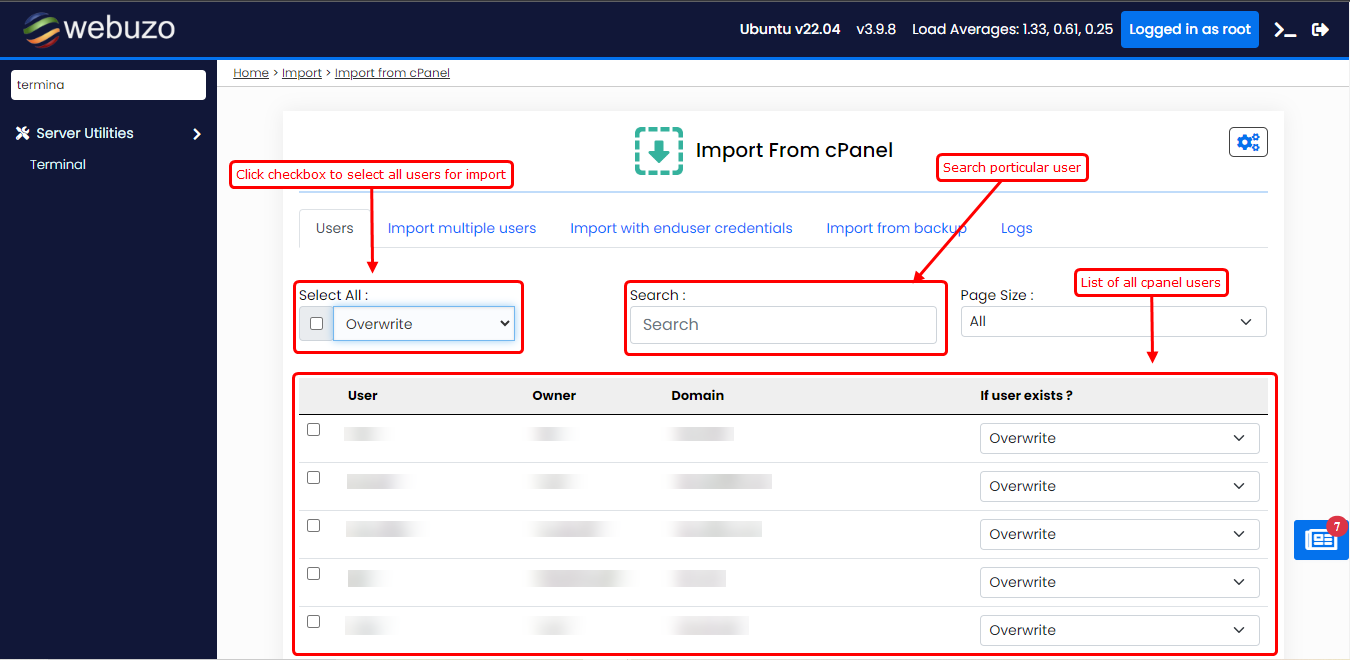Click the logout icon in header
This screenshot has width=1350, height=660.
tap(1320, 30)
